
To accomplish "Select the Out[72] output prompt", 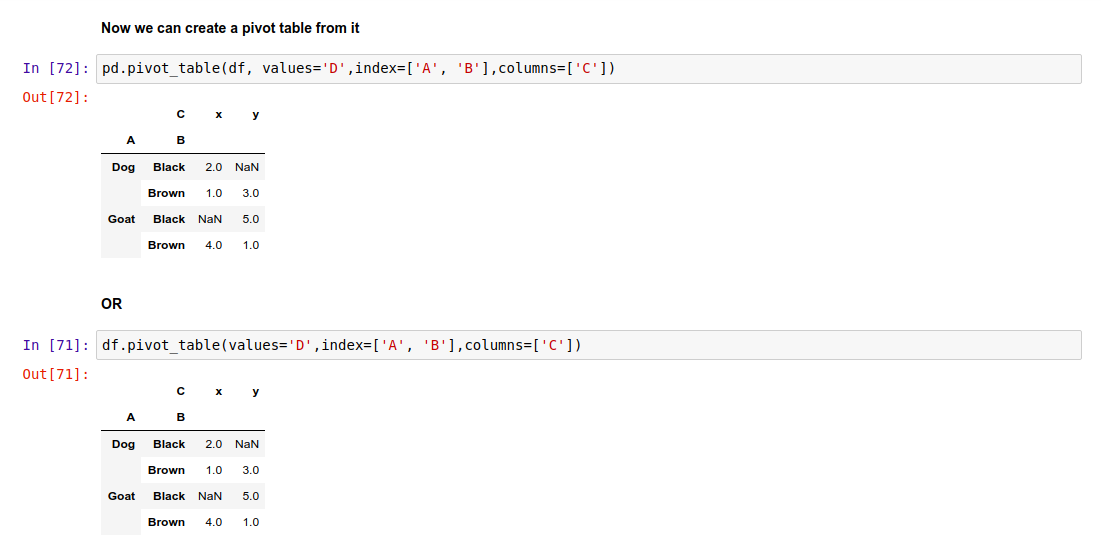I will tap(55, 97).
